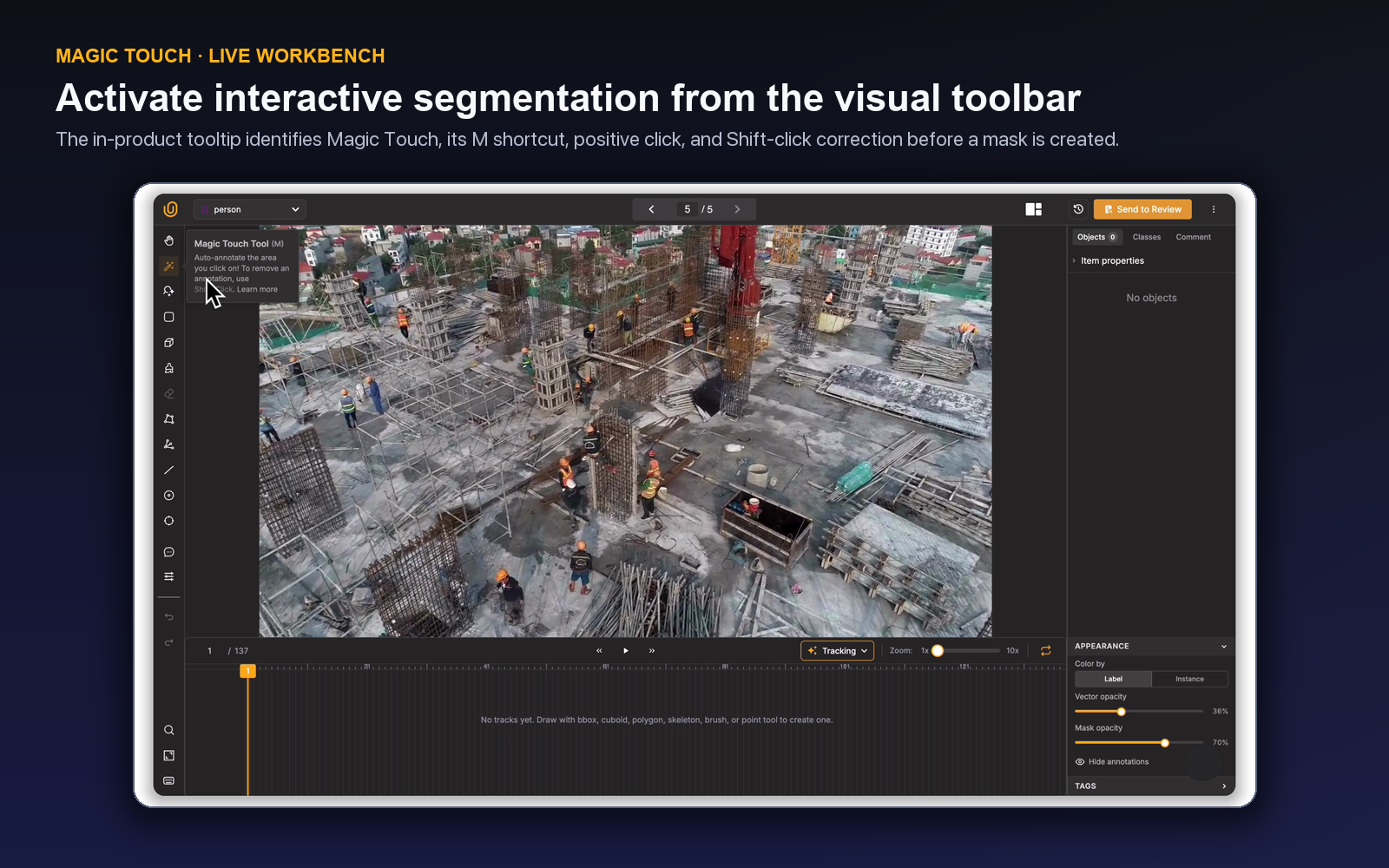The image size is (1389, 868).
Task: Set Color by to Instance
Action: coord(1189,679)
